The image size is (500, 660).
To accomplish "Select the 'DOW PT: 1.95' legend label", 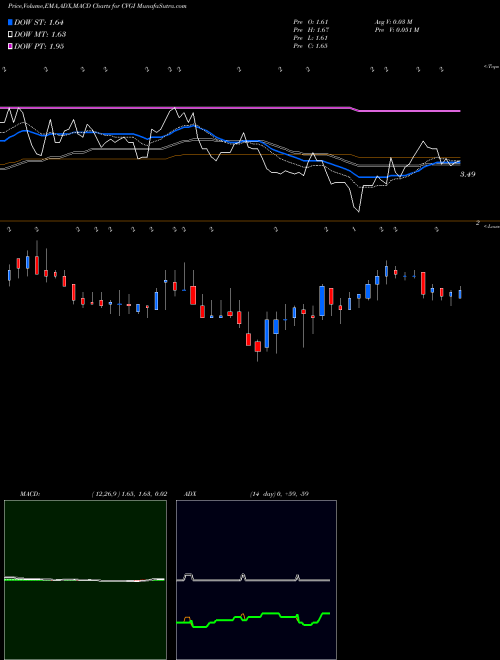I will (39, 46).
